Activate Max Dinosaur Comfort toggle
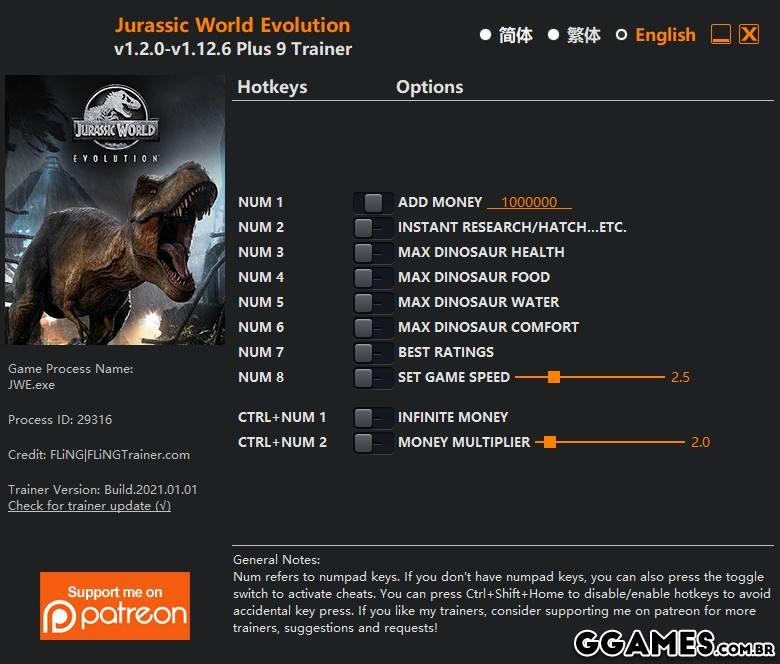780x664 pixels. [372, 327]
